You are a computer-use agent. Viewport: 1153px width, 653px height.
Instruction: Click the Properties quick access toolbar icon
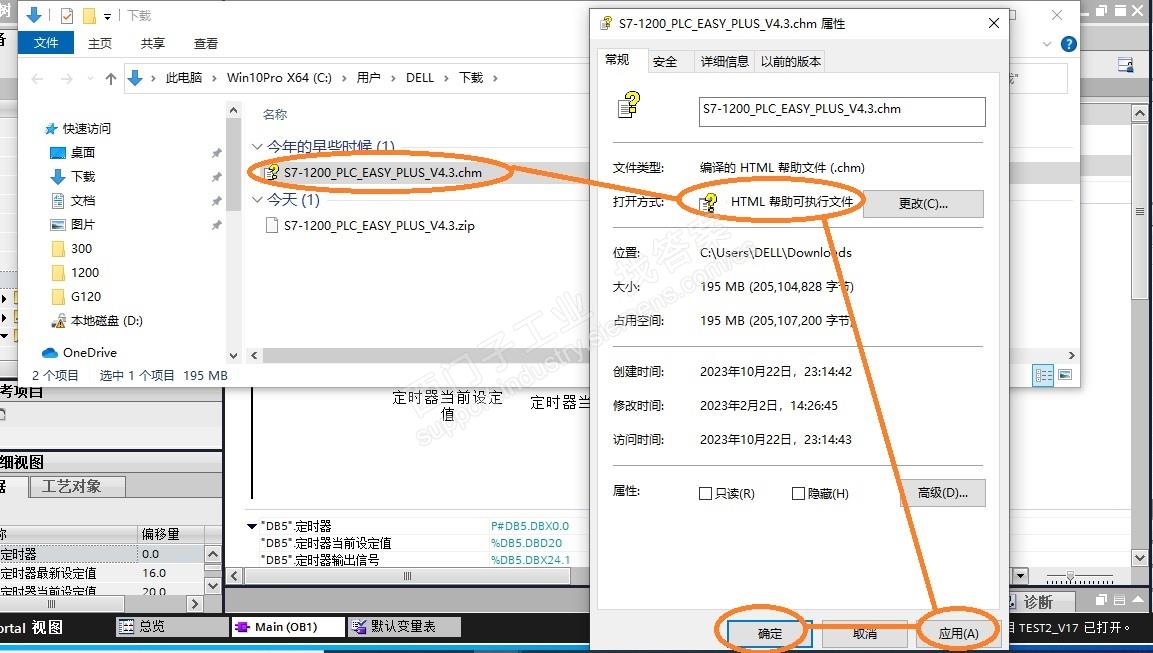67,15
